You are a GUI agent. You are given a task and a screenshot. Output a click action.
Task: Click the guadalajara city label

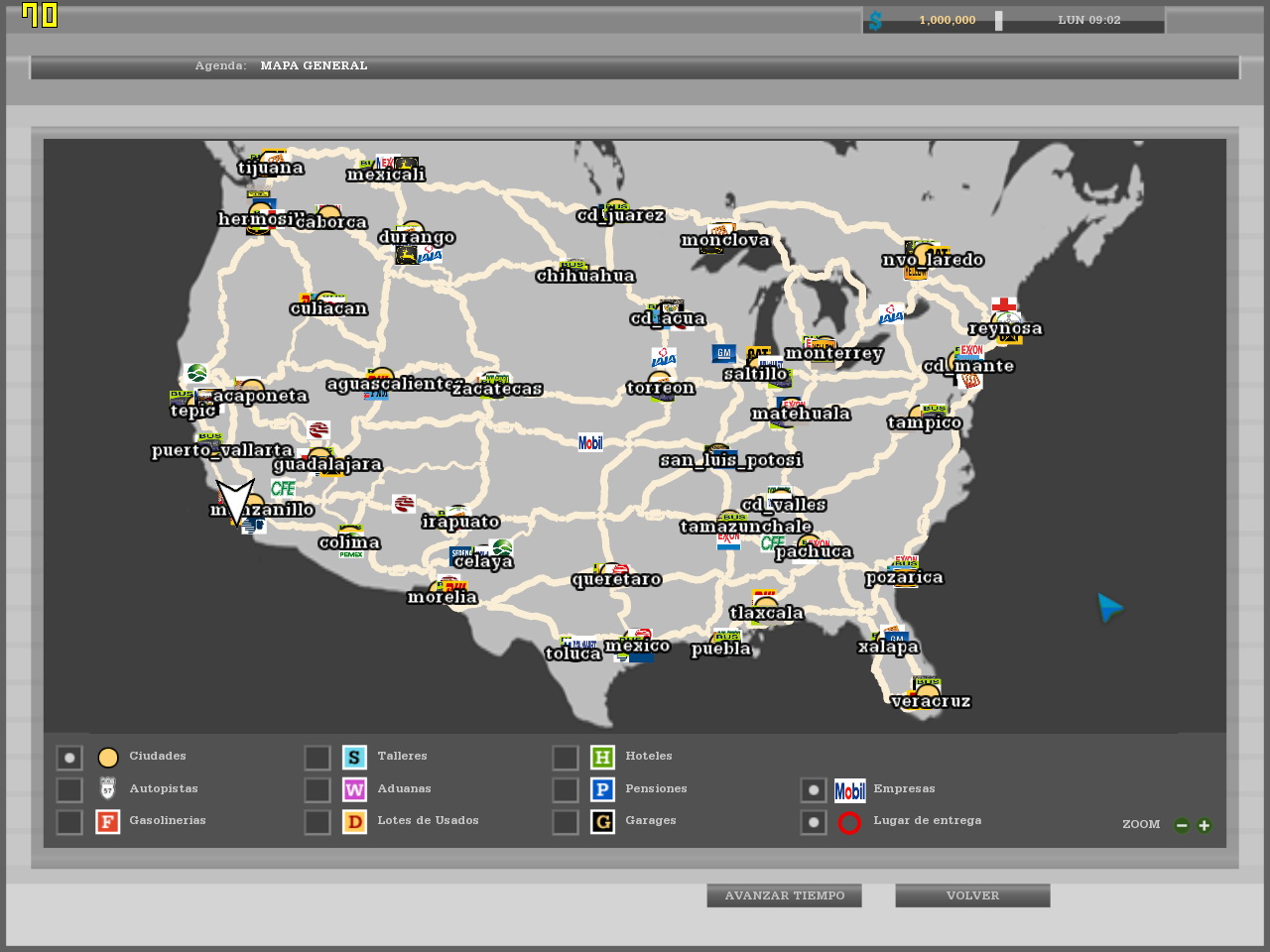click(327, 464)
